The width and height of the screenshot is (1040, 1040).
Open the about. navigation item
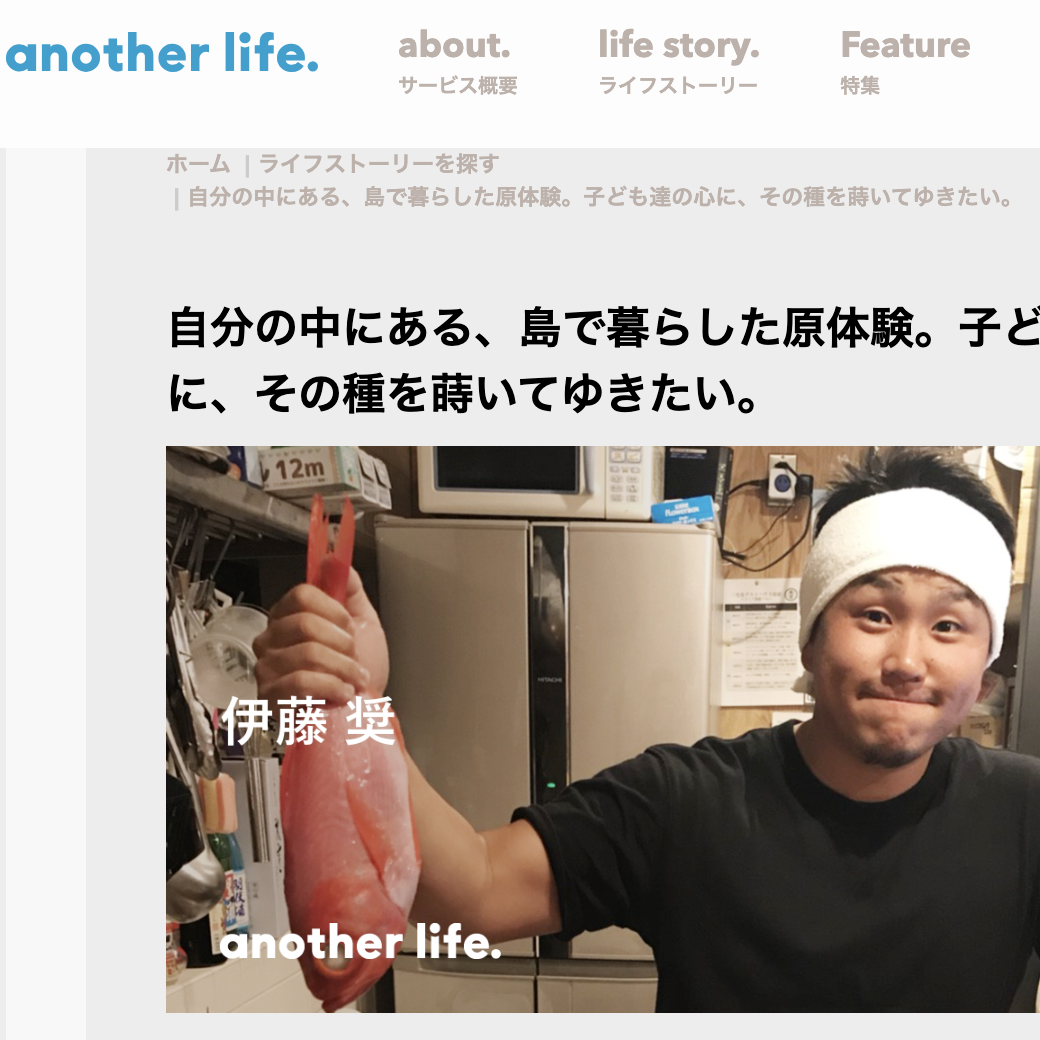pos(454,45)
